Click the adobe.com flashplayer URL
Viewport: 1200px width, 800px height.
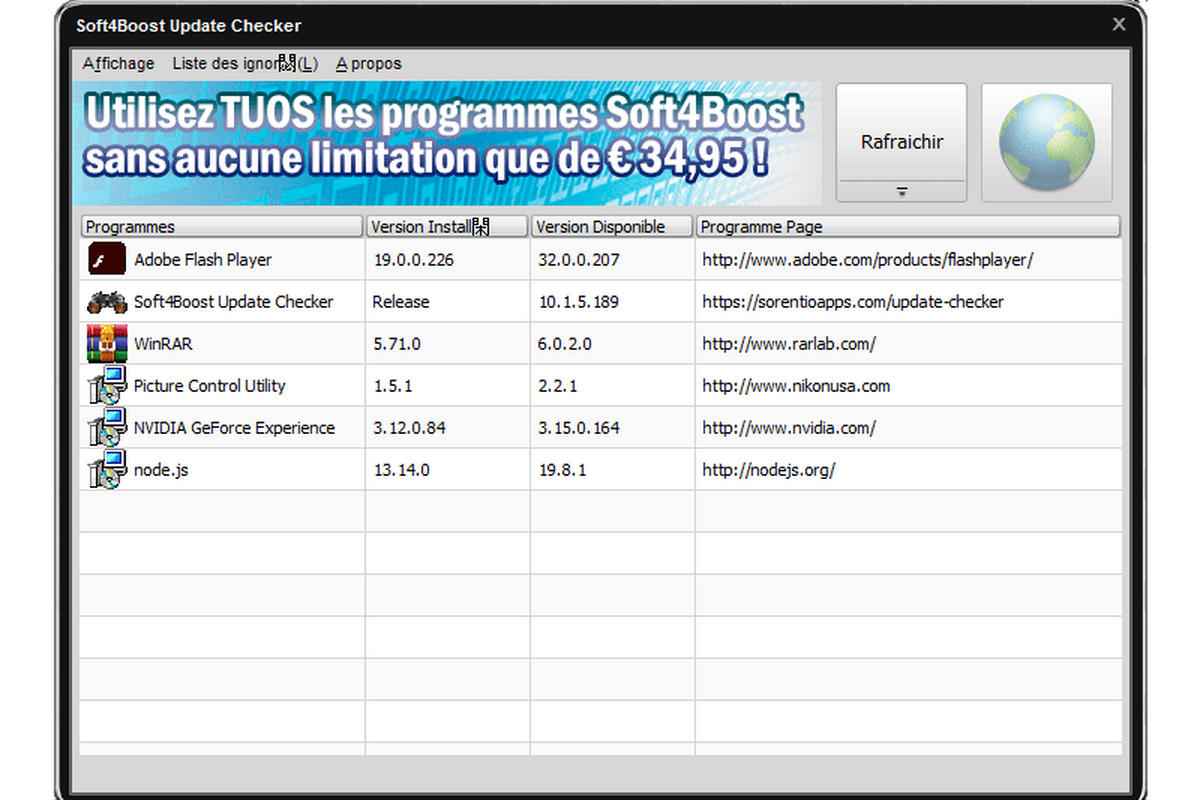868,260
